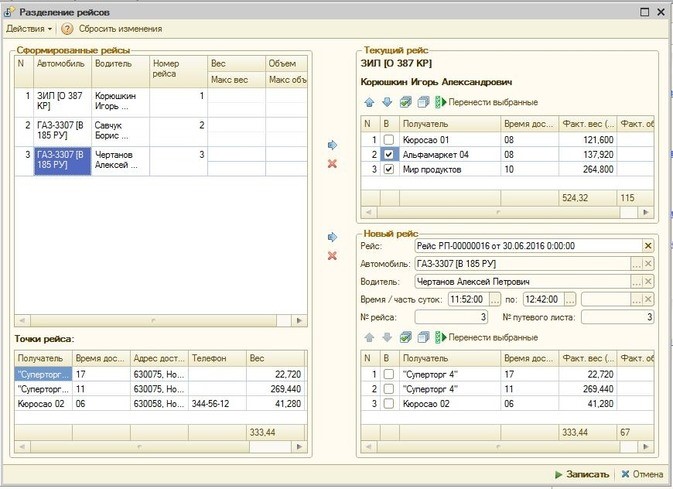
Task: Open time picker for 12:42:00 field
Action: point(570,299)
